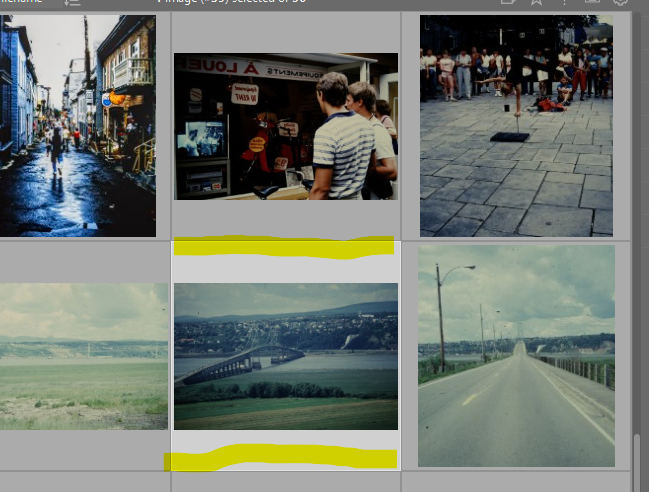Click the empty grid cell below bridge photo
The height and width of the screenshot is (492, 649).
click(285, 482)
